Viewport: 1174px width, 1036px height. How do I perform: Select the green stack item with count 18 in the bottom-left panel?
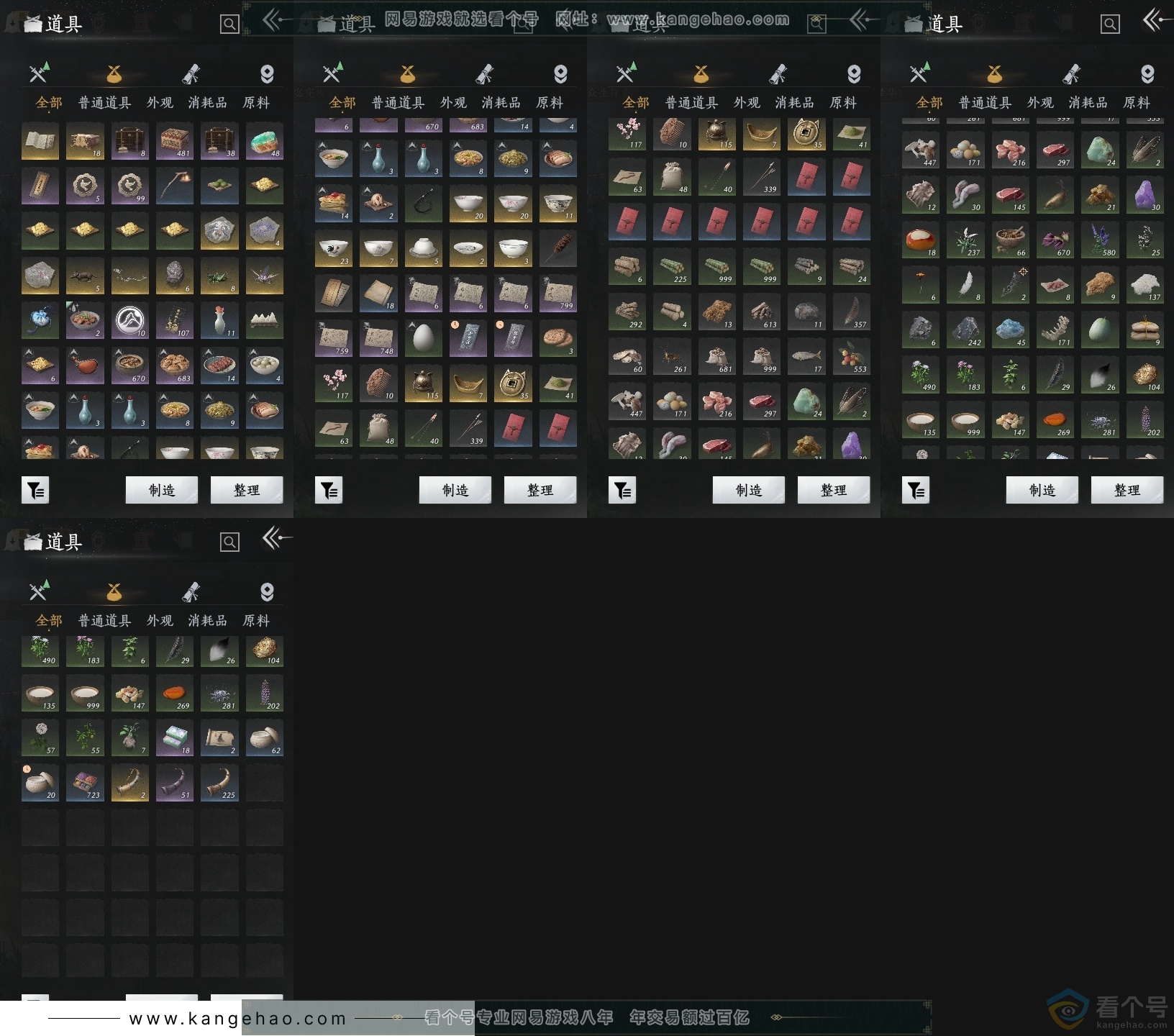click(x=175, y=738)
